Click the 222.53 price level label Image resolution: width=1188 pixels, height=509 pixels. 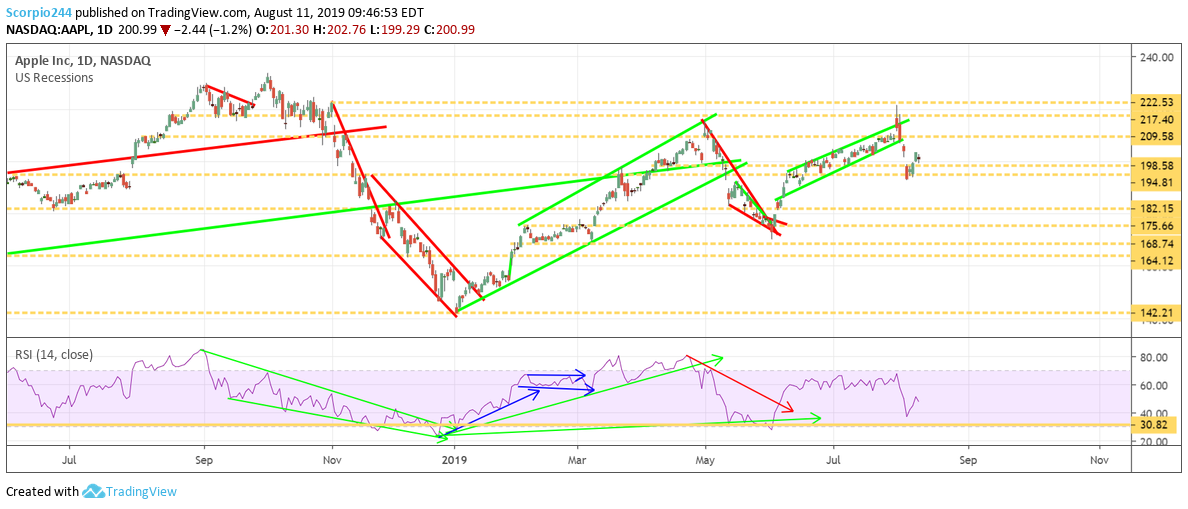[x=1155, y=102]
